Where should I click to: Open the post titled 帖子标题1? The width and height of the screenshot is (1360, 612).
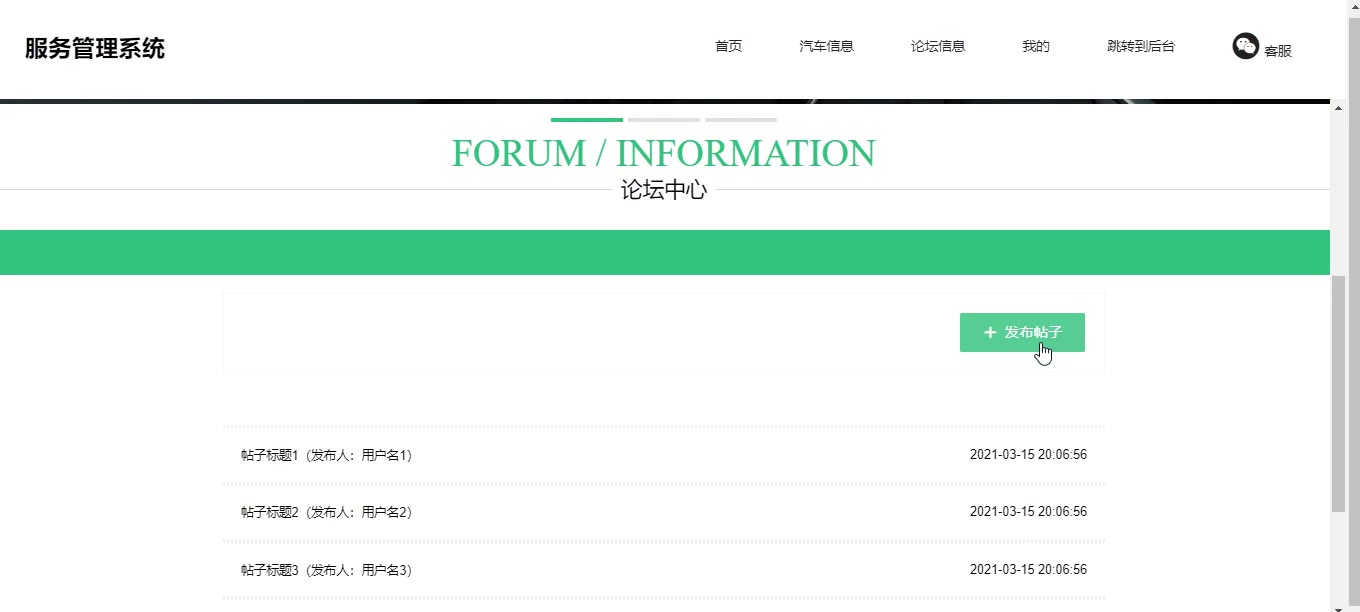tap(326, 455)
